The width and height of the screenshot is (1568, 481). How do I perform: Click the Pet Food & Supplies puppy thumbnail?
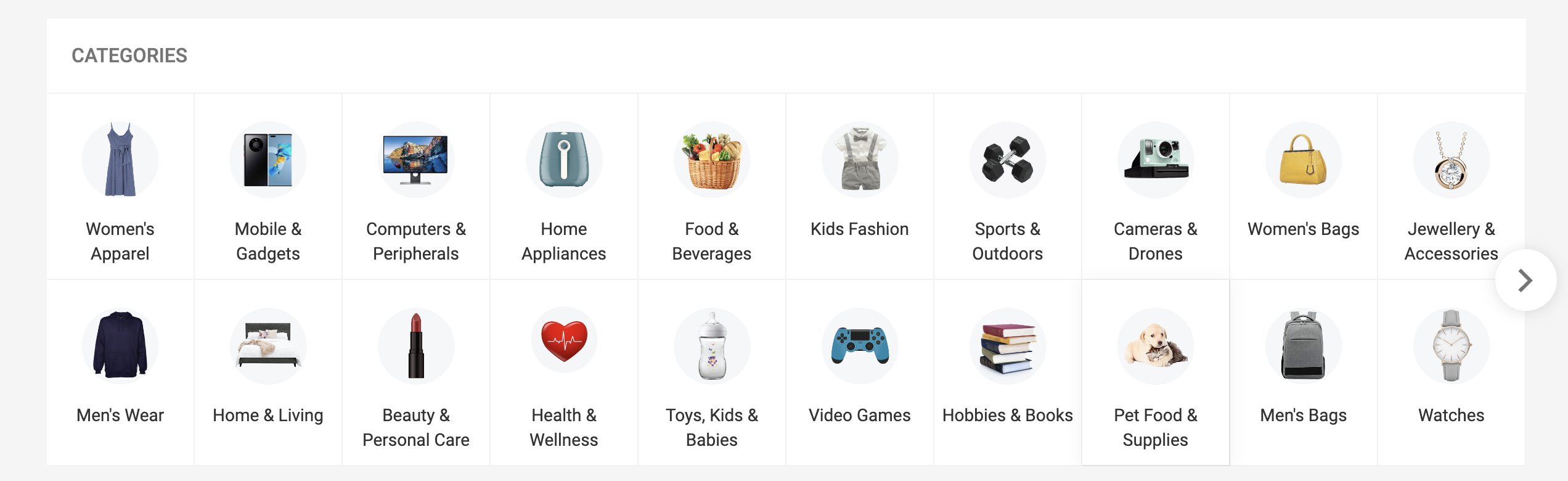[x=1155, y=345]
